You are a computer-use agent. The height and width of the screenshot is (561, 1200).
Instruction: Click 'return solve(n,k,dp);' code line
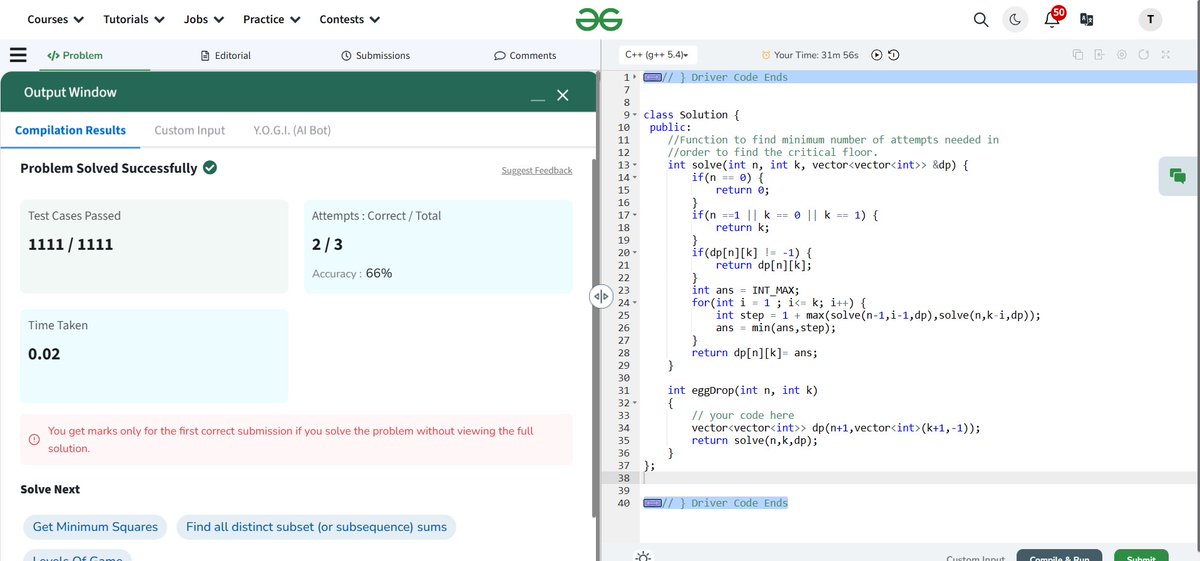(x=755, y=440)
